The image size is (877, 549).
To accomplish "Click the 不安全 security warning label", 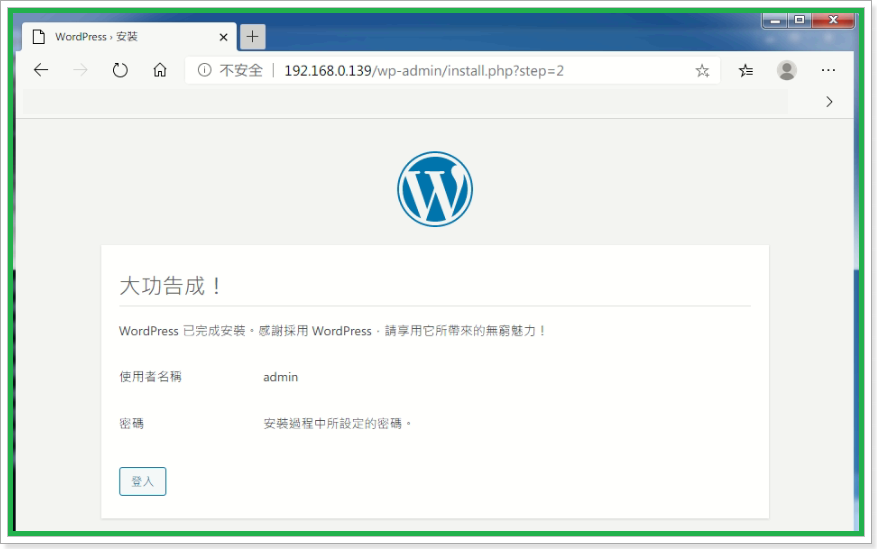I will coord(241,70).
